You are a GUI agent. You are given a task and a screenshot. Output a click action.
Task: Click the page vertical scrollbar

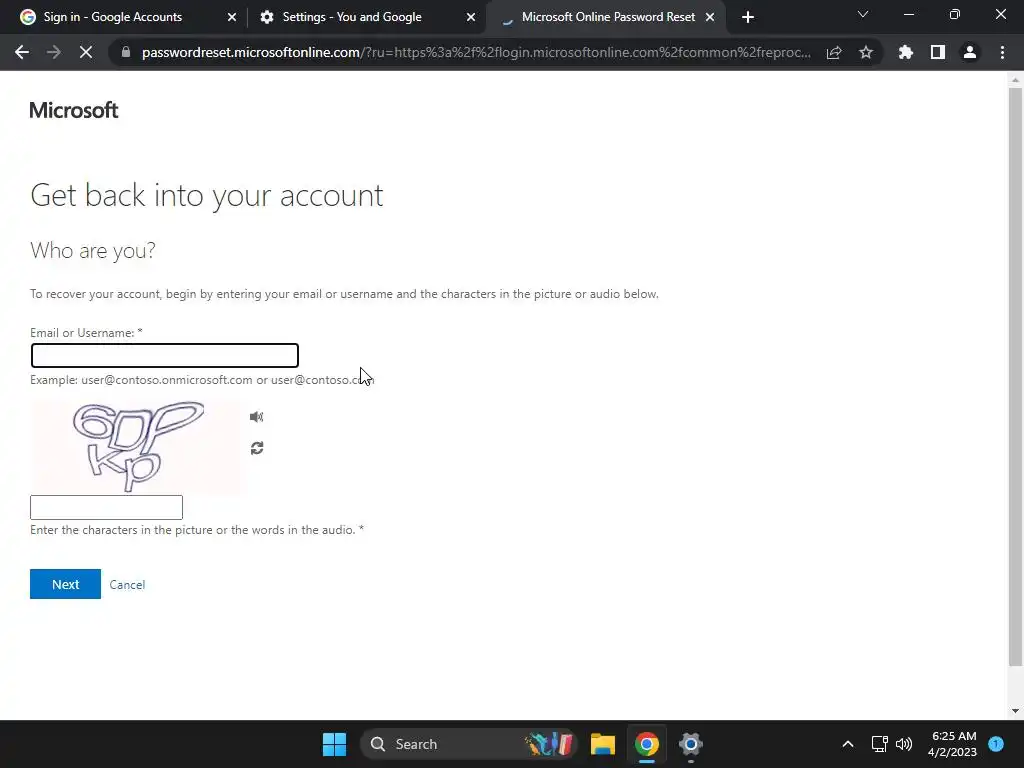(1015, 377)
